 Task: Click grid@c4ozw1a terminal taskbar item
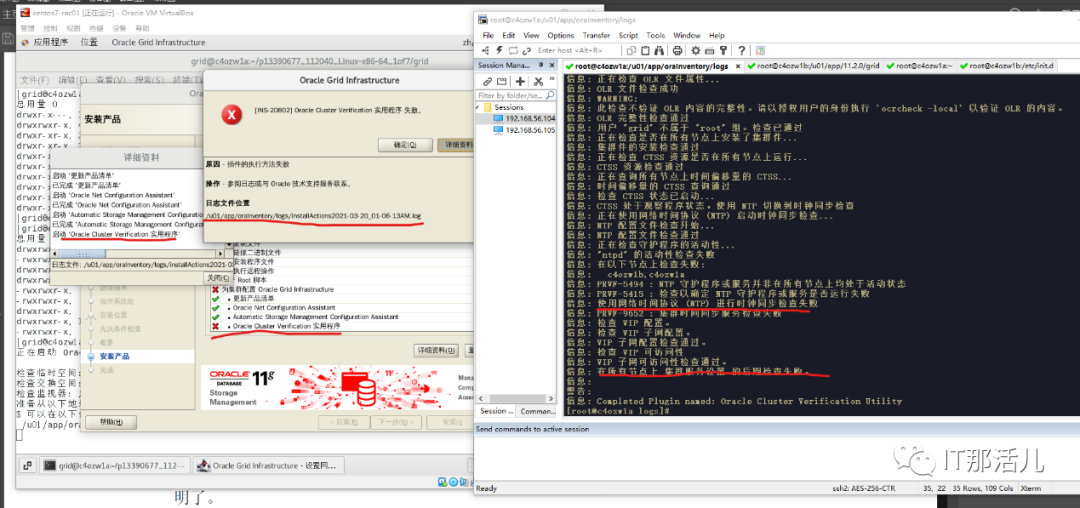pos(114,466)
